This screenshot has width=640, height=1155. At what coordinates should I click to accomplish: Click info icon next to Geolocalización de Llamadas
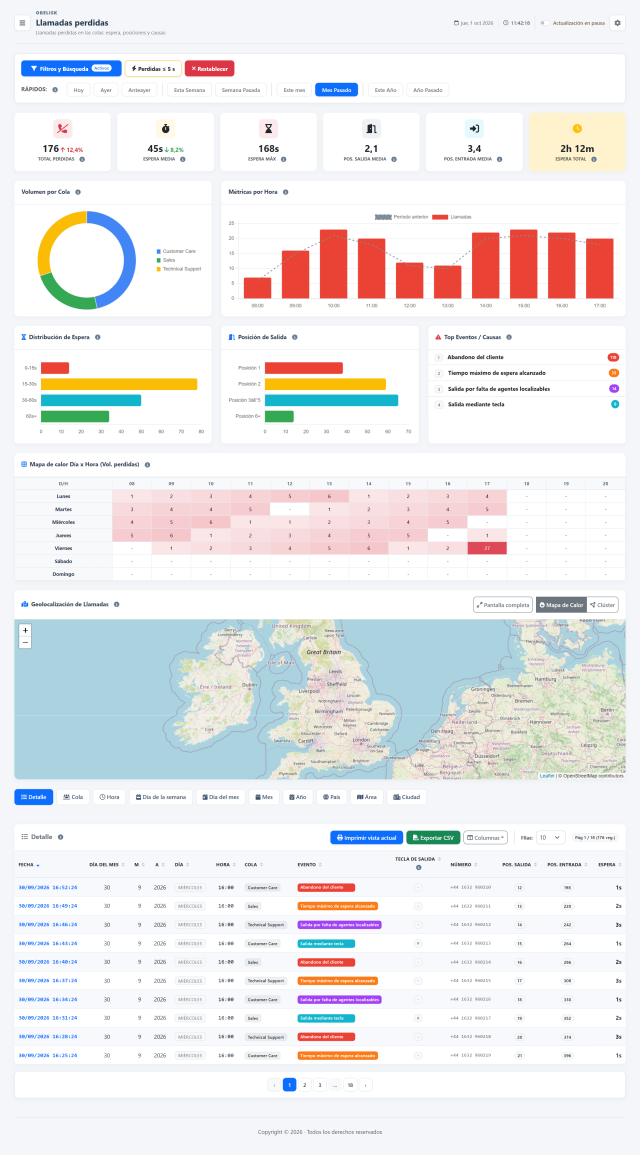(116, 604)
